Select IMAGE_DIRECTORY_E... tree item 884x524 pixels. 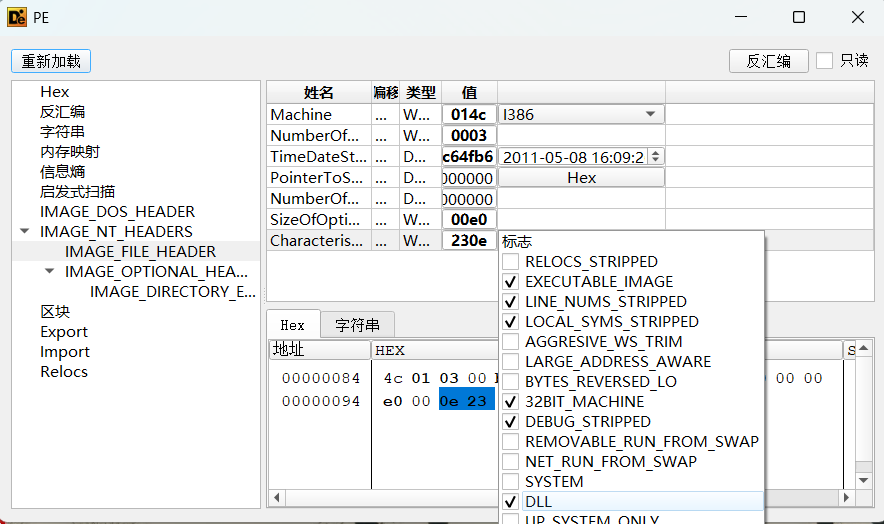(x=173, y=292)
